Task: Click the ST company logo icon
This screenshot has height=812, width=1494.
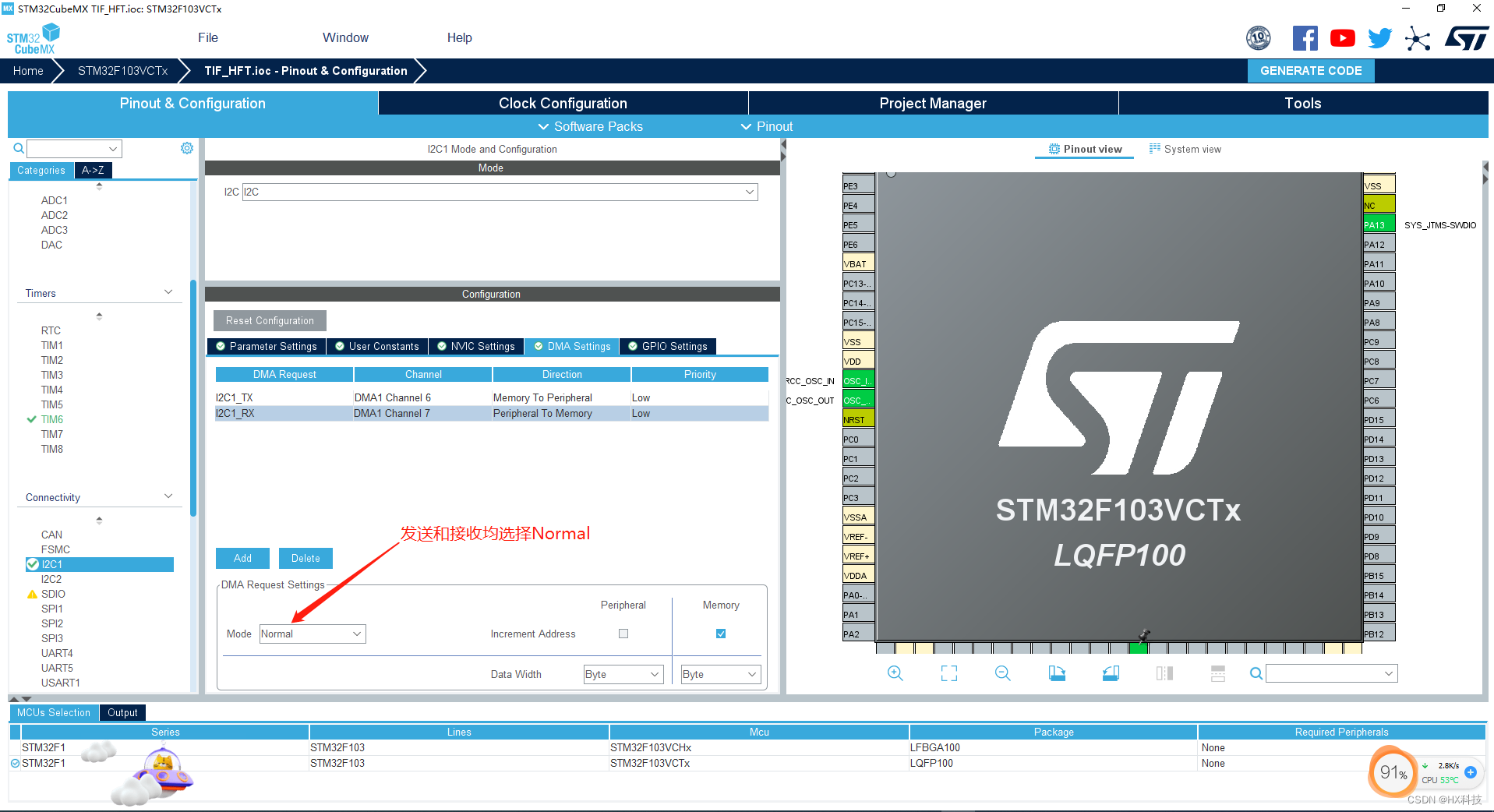Action: click(x=1466, y=38)
